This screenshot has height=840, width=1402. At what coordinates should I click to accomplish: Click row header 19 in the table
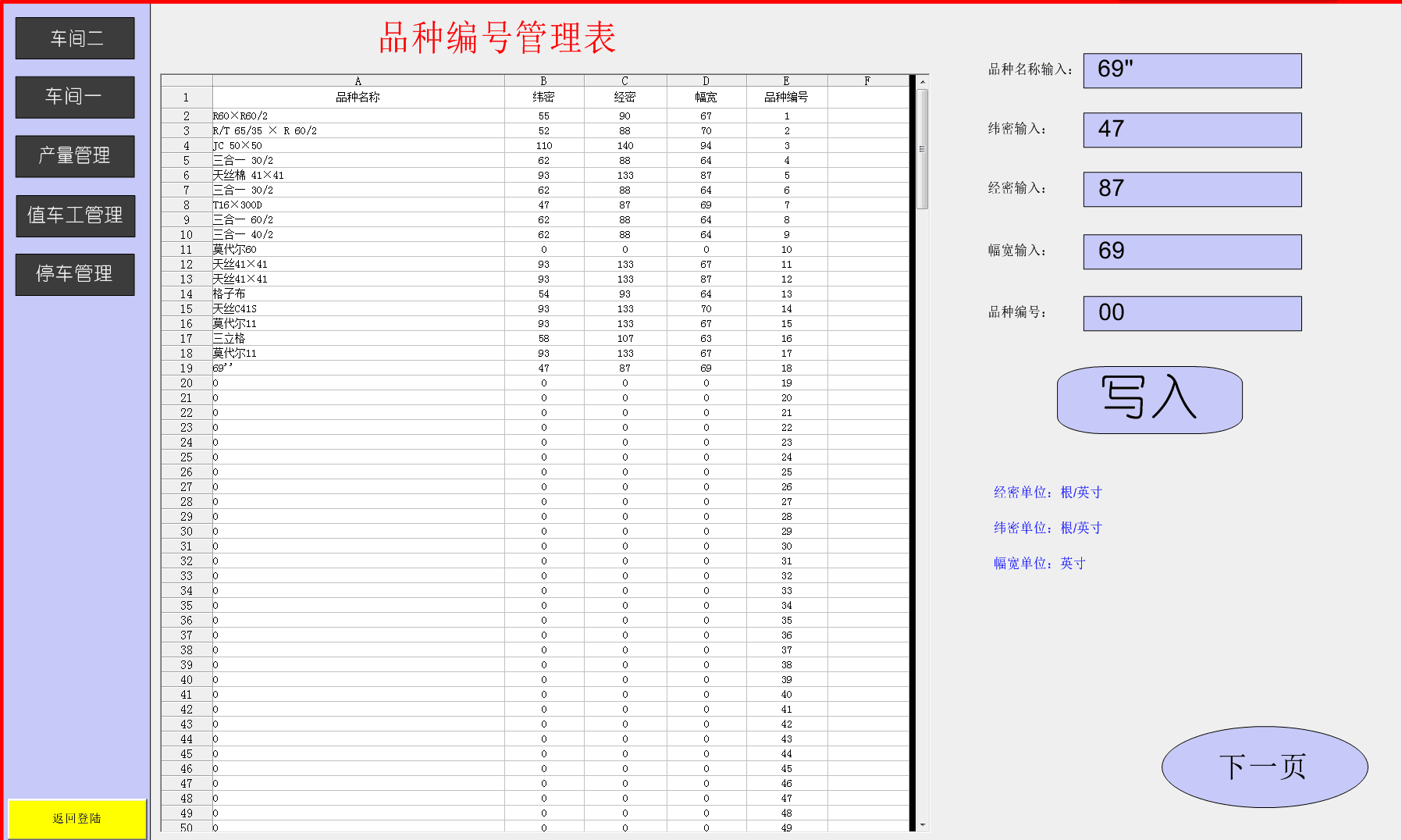[x=187, y=368]
